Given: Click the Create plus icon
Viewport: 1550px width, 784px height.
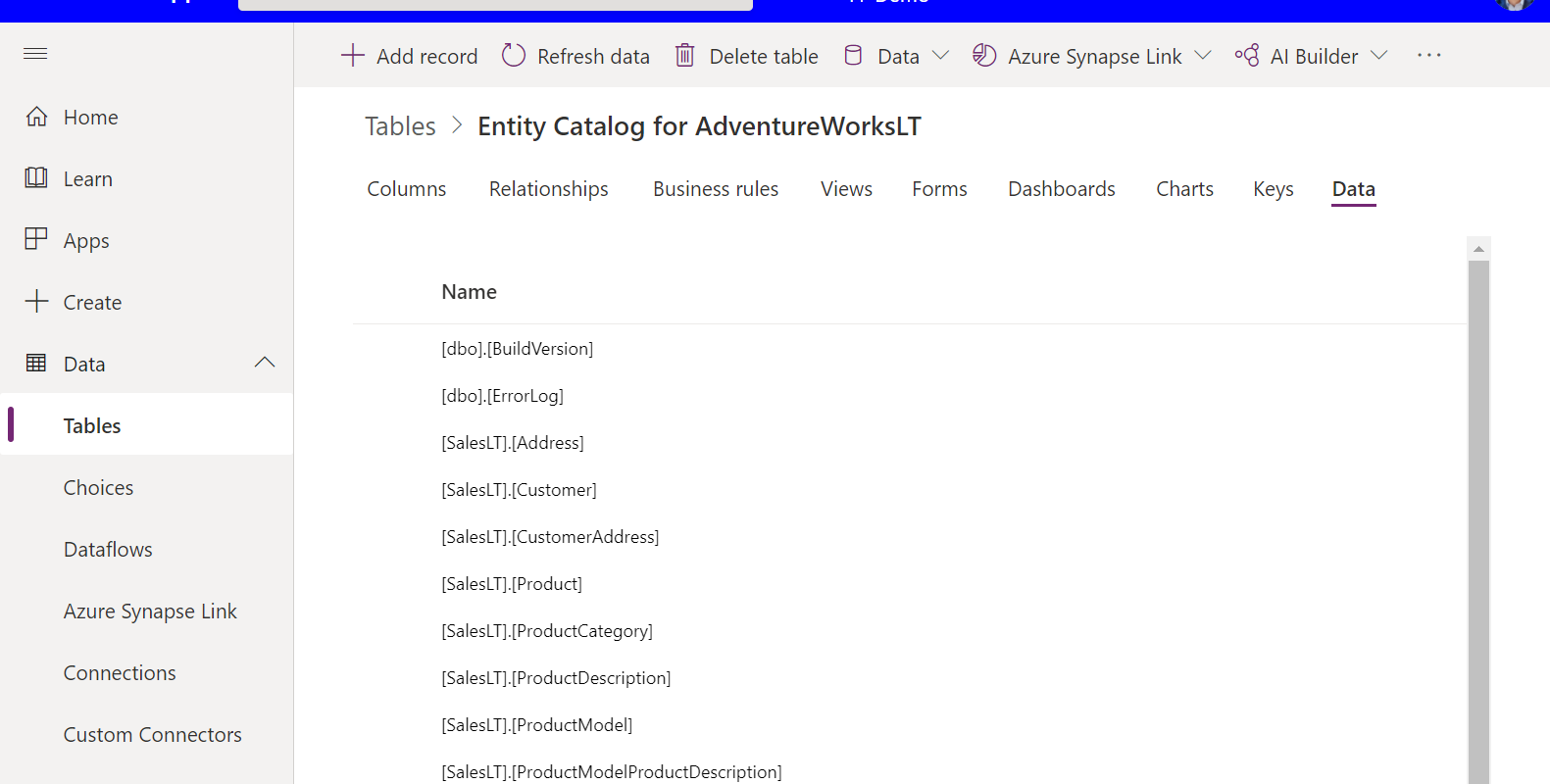Looking at the screenshot, I should pos(36,301).
